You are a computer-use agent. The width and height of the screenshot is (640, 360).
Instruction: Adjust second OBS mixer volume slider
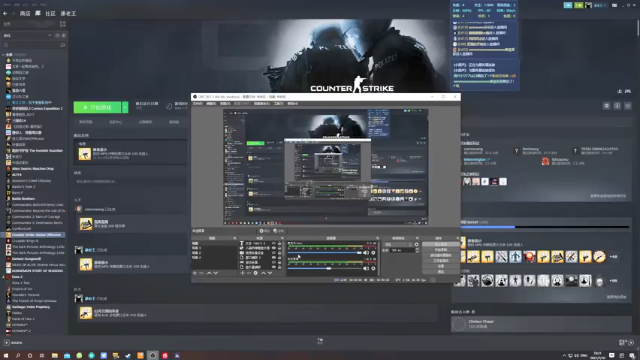(x=325, y=268)
